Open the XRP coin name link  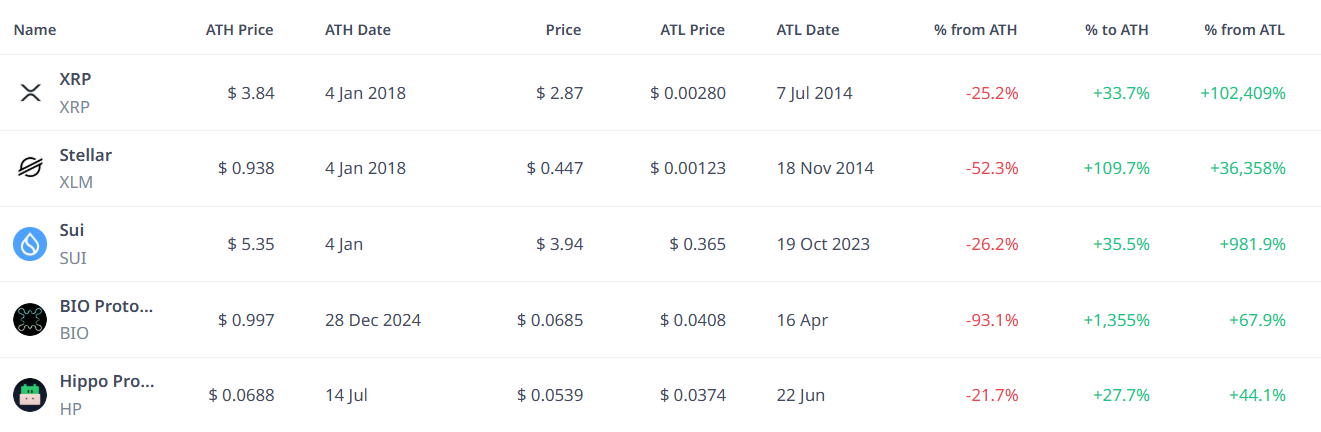(76, 79)
